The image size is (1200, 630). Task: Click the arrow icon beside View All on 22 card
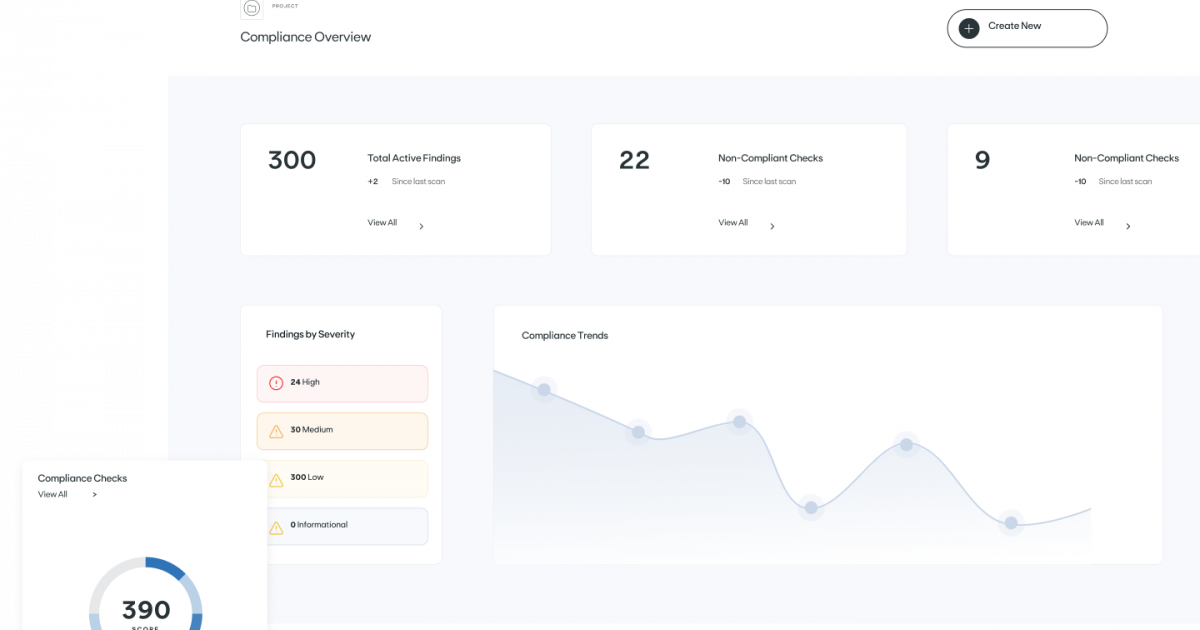[772, 225]
